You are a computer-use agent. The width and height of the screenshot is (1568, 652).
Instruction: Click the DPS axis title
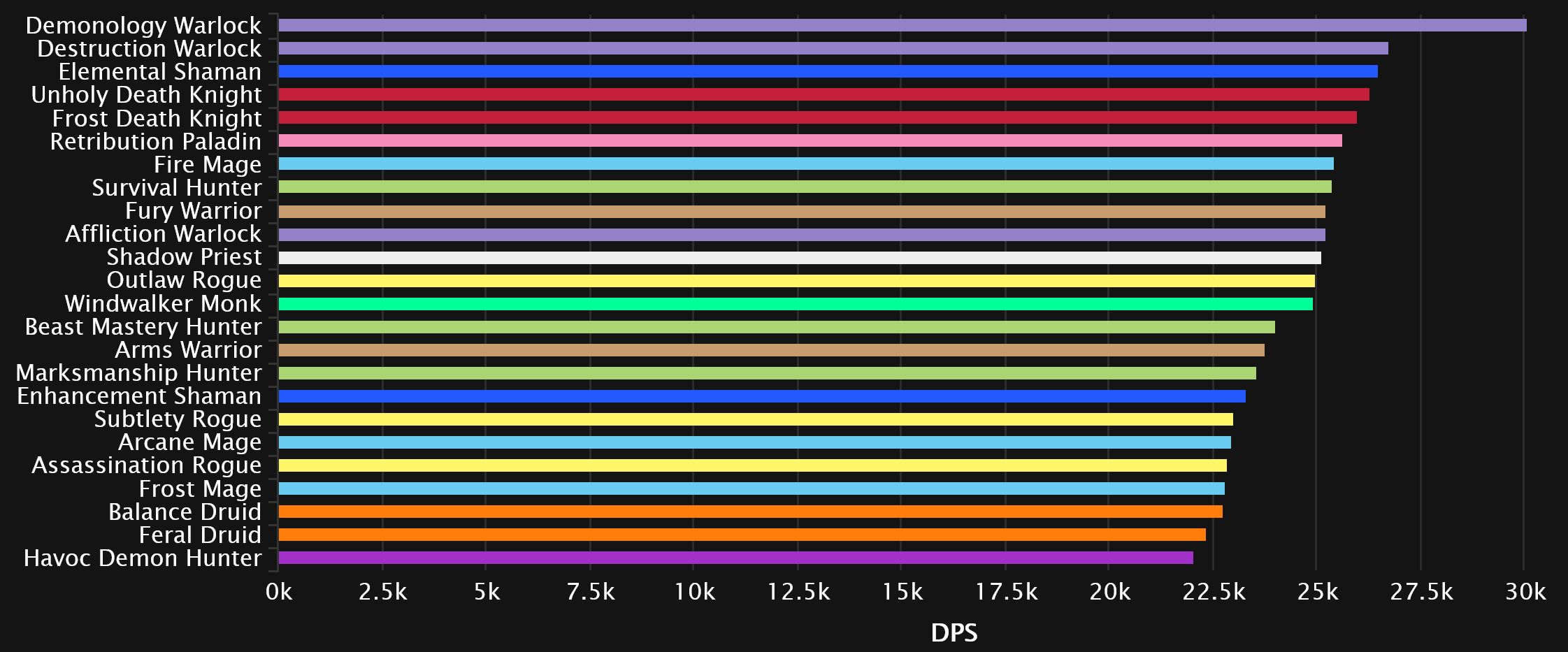pyautogui.click(x=954, y=632)
